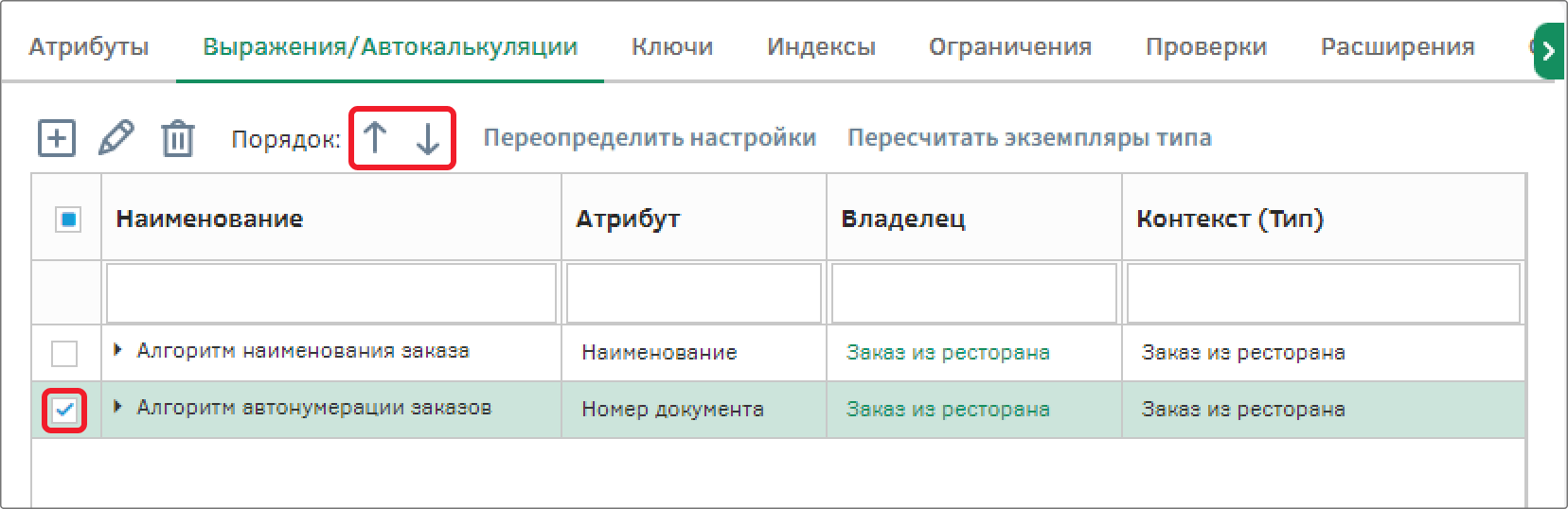Toggle the select-all header checkbox
The image size is (1568, 509).
pos(67,219)
